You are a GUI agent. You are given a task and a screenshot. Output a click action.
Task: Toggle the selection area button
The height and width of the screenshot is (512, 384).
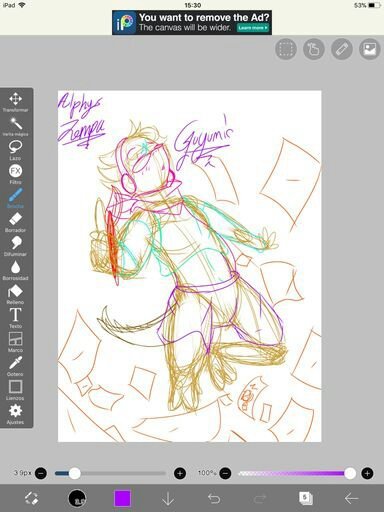pyautogui.click(x=286, y=49)
